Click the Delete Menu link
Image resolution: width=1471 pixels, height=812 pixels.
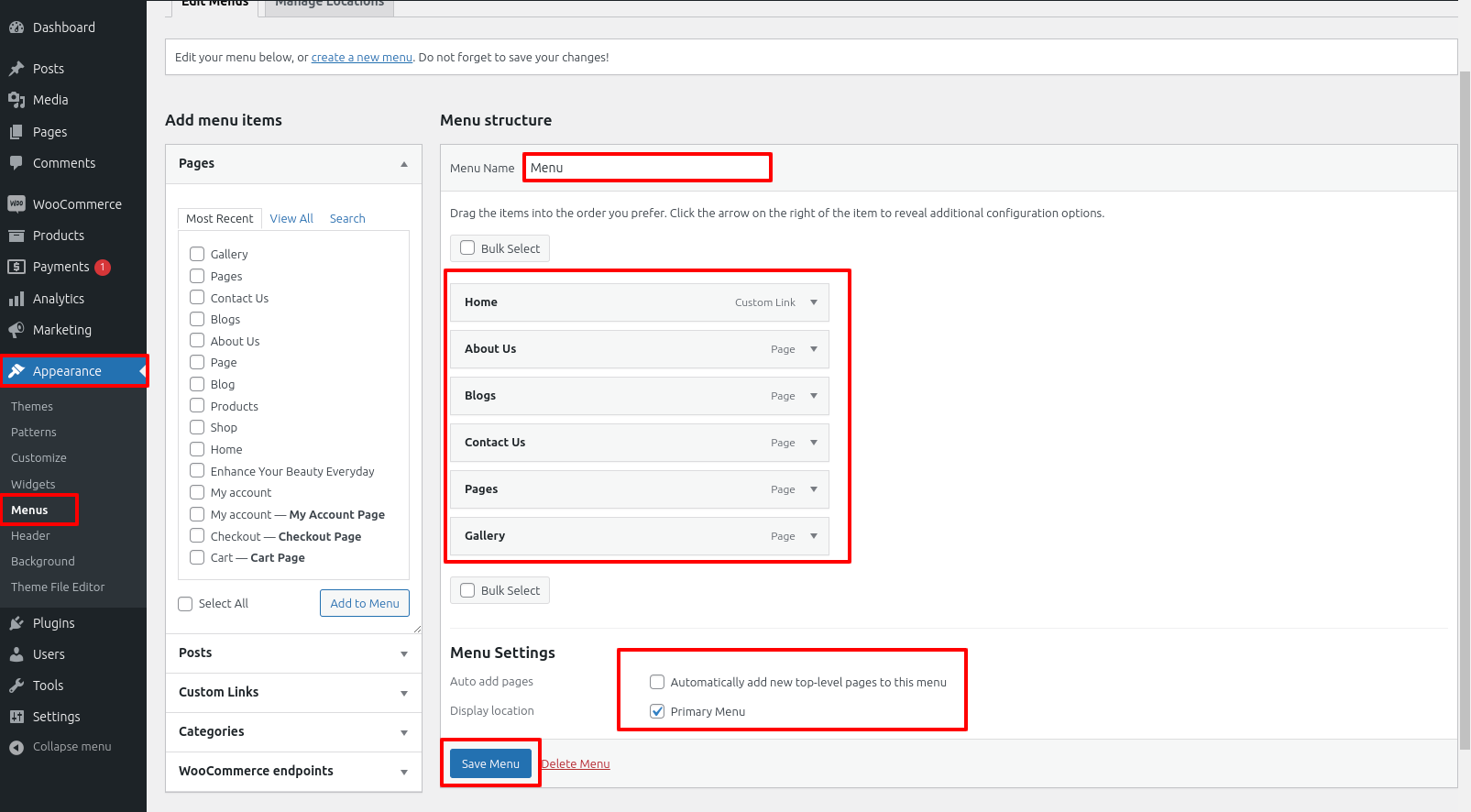tap(576, 763)
